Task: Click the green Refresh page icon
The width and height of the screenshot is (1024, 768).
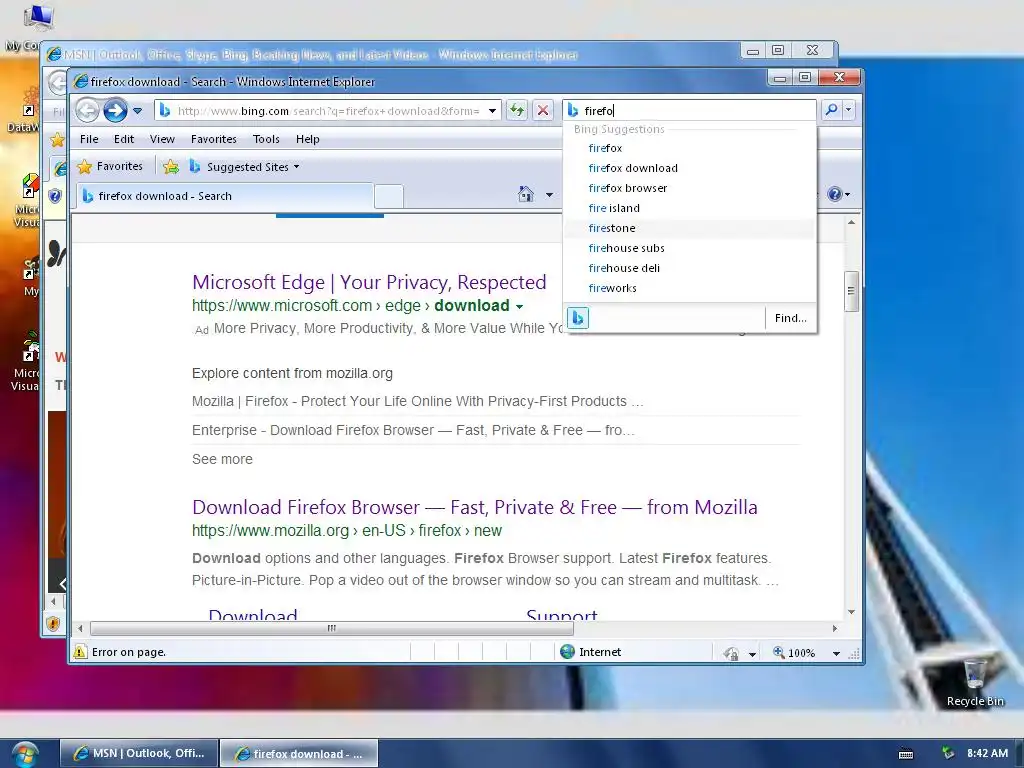Action: coord(517,110)
